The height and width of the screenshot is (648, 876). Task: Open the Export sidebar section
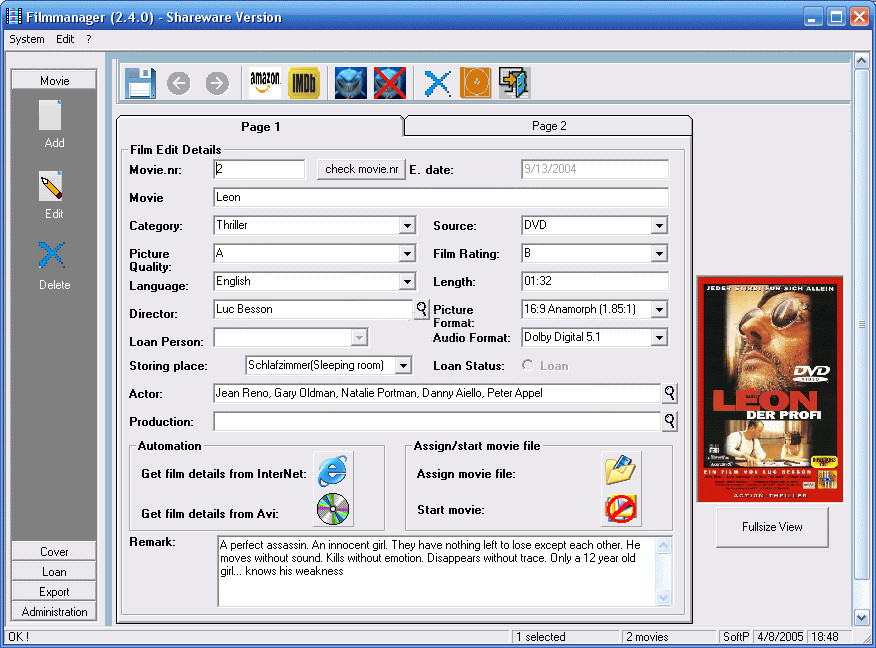pos(54,592)
